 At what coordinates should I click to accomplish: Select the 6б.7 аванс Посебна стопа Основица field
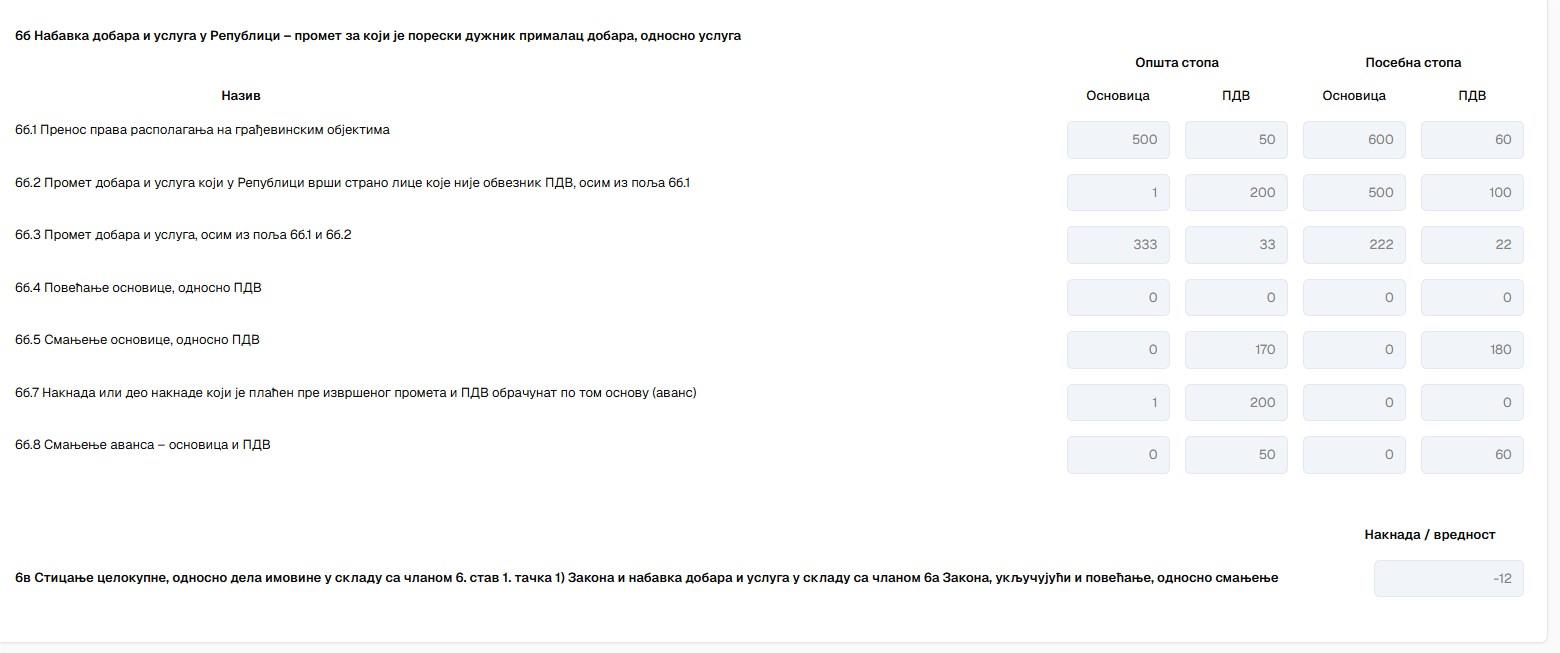click(1354, 402)
